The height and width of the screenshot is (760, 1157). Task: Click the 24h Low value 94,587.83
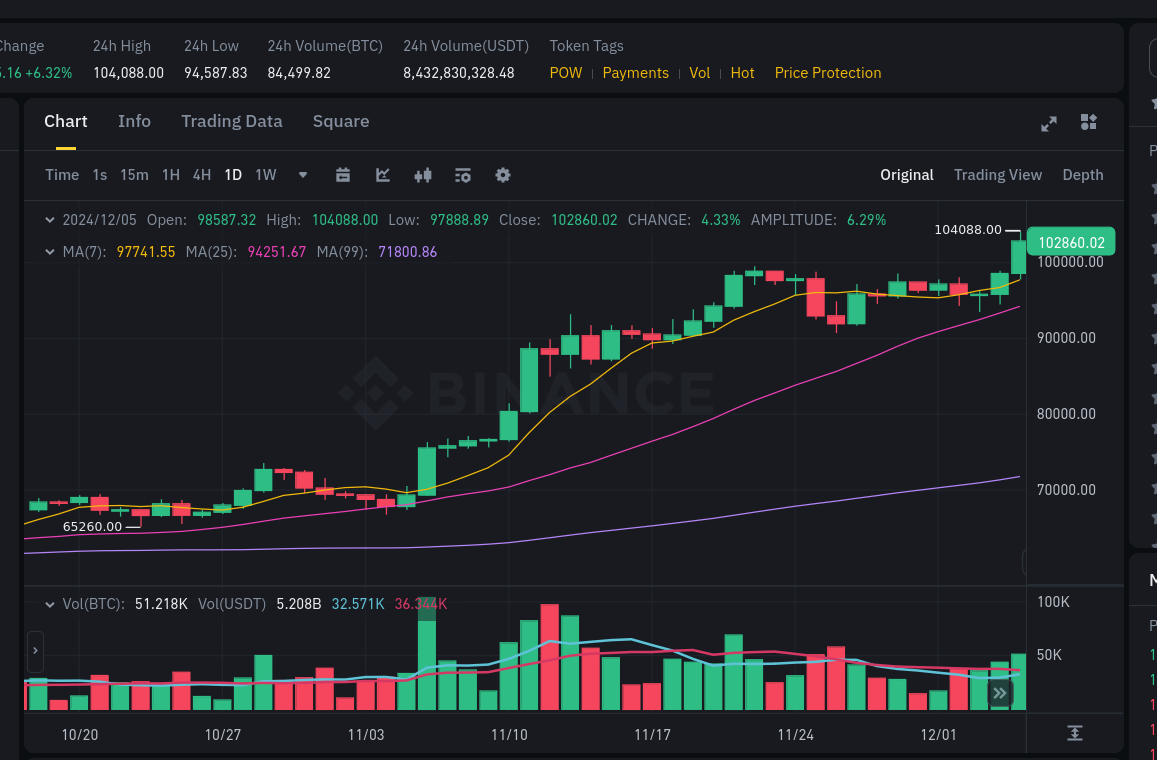coord(215,73)
